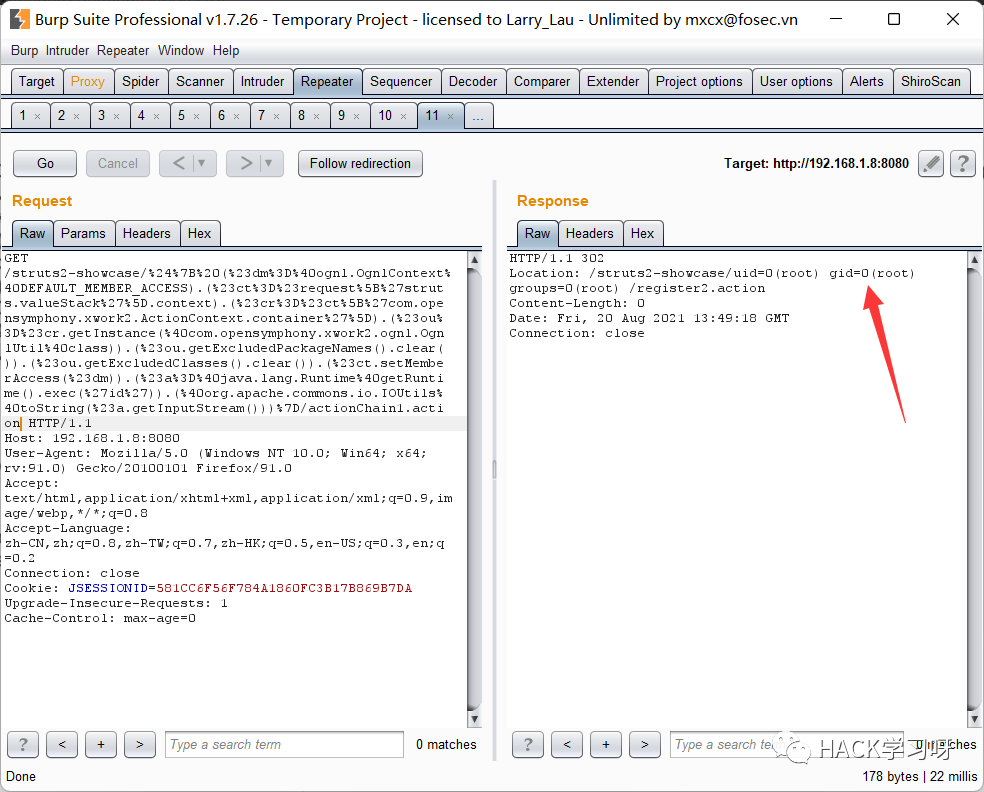984x792 pixels.
Task: Close Repeater tab 6 with its x
Action: 237,116
